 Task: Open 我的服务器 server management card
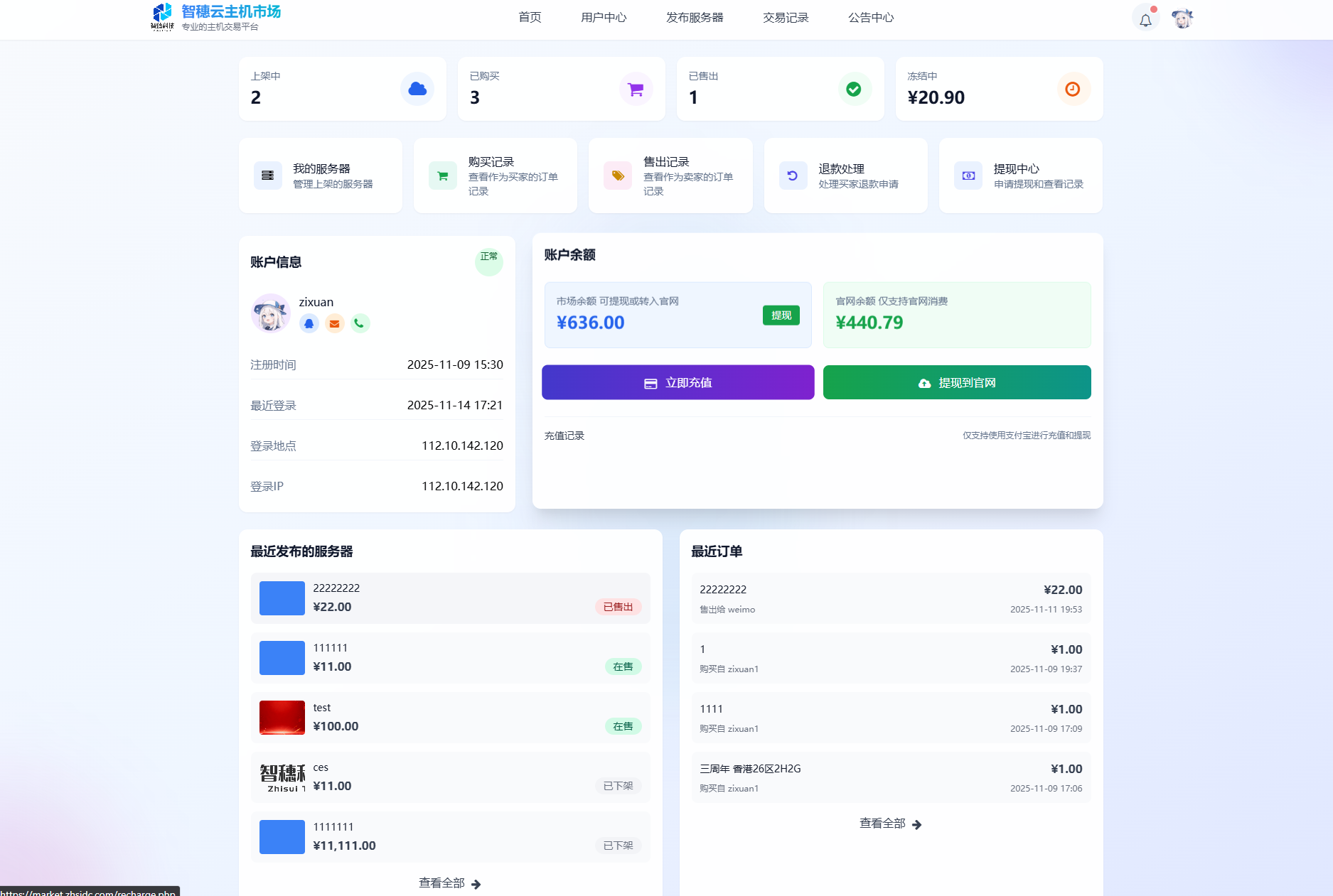[x=321, y=176]
